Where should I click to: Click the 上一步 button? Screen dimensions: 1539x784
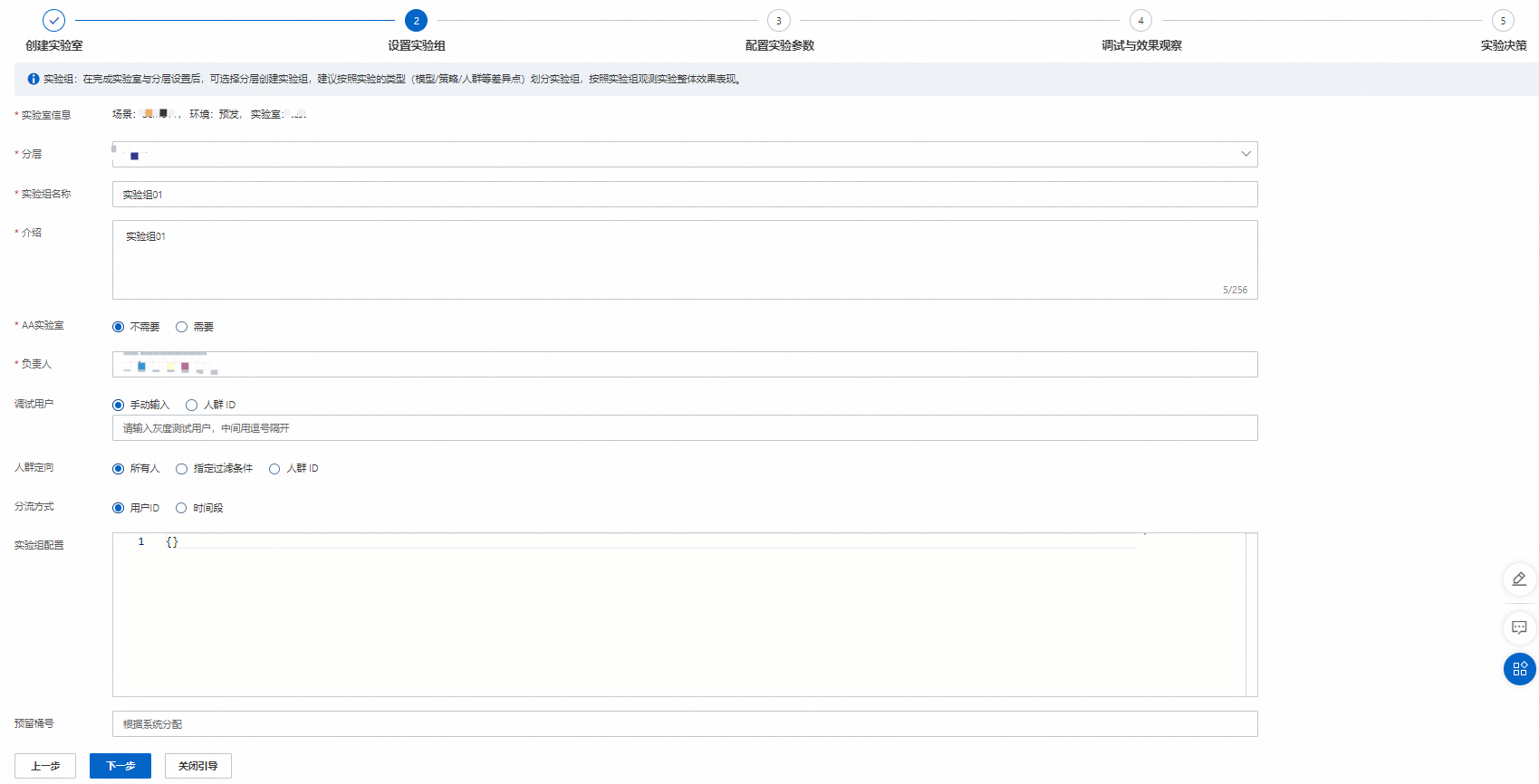45,766
